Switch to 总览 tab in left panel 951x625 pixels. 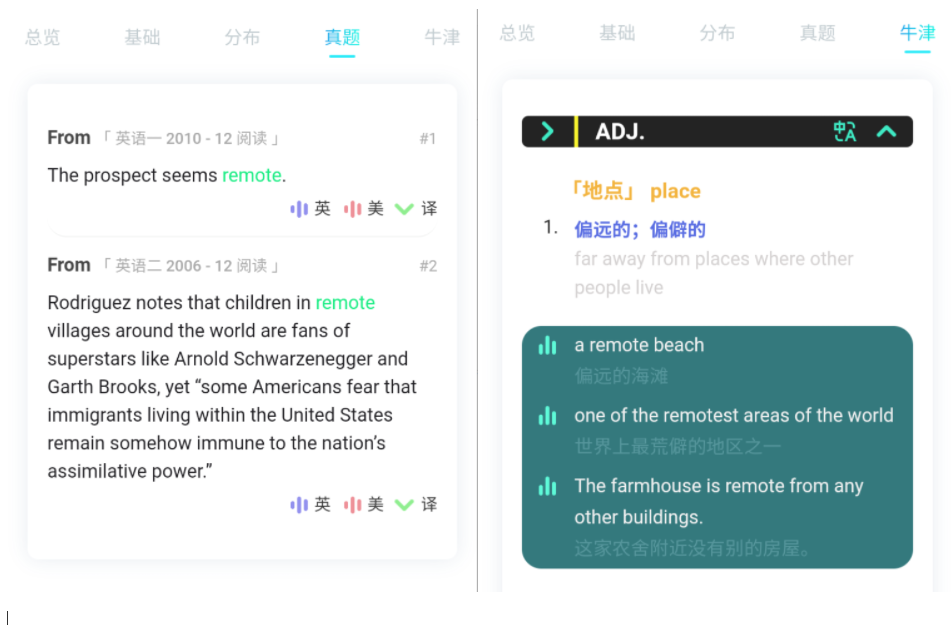coord(42,38)
